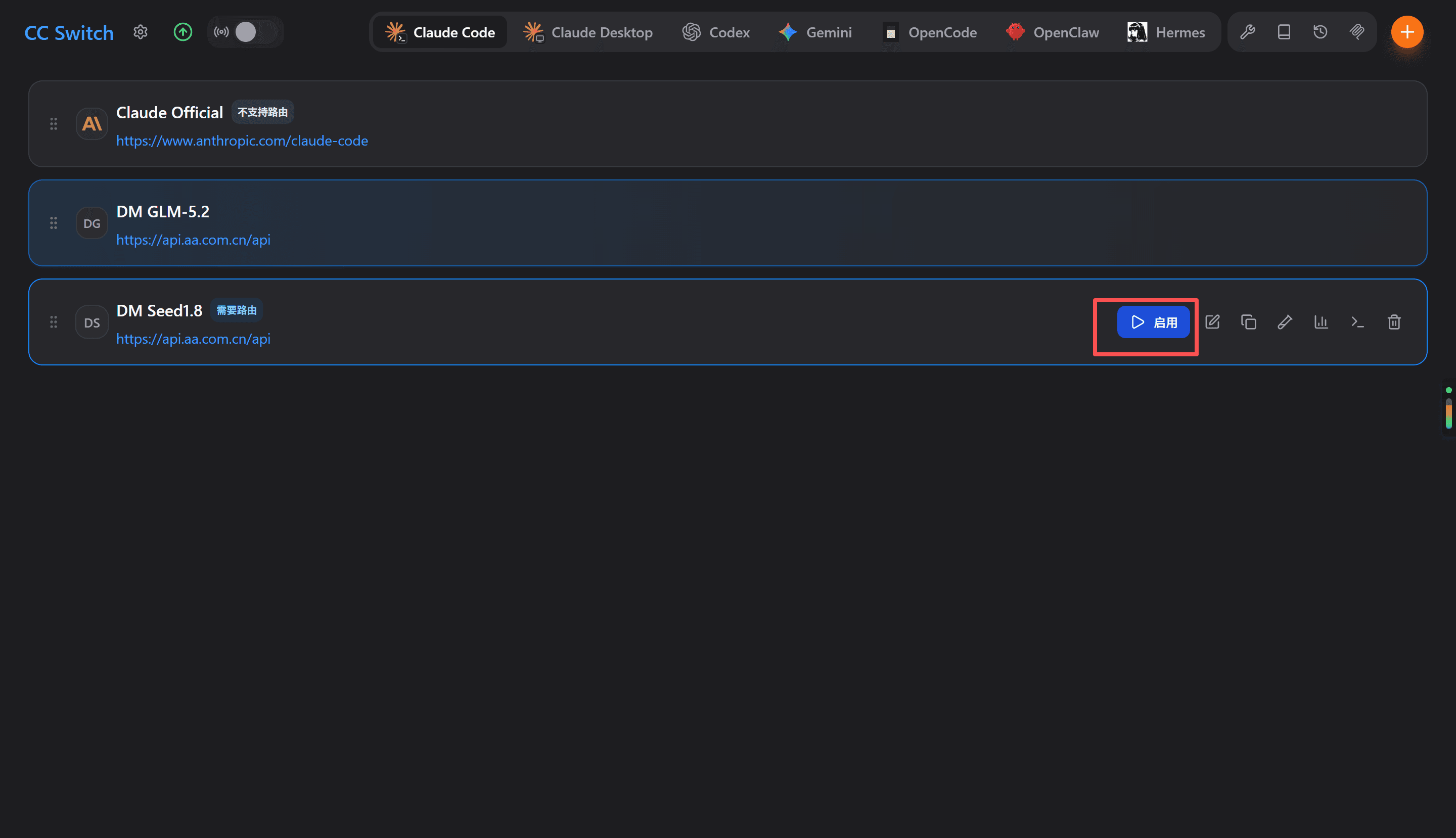Grab the drag handle of Claude Official
The image size is (1456, 838).
pos(54,124)
